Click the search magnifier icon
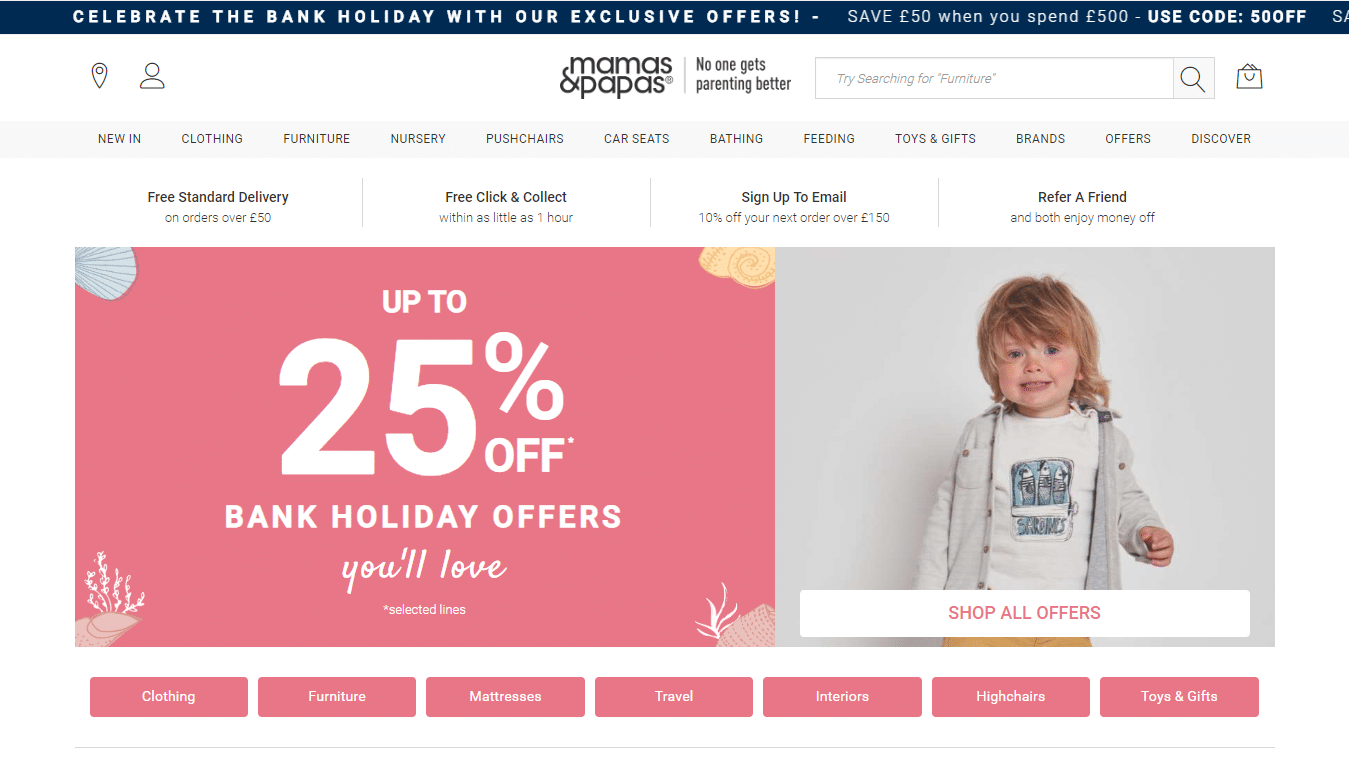Viewport: 1349px width, 768px height. [x=1193, y=78]
